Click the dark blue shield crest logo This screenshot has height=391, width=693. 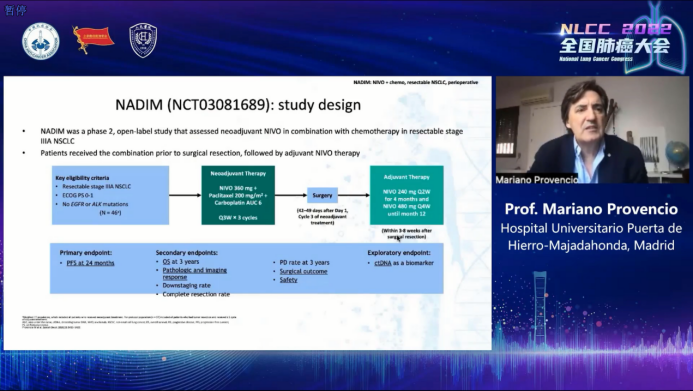point(143,41)
